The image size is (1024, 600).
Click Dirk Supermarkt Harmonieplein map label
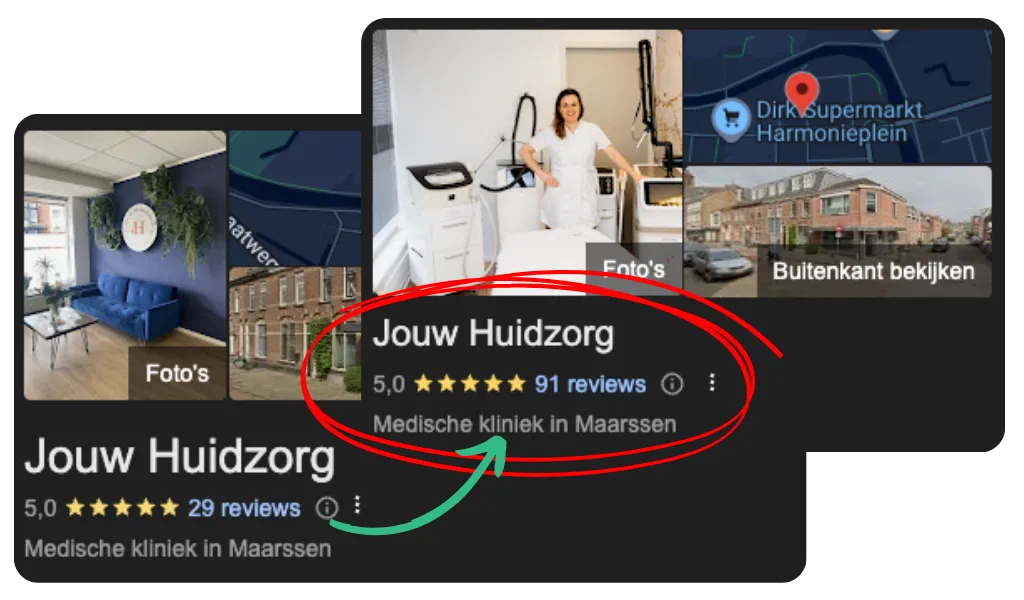point(839,121)
